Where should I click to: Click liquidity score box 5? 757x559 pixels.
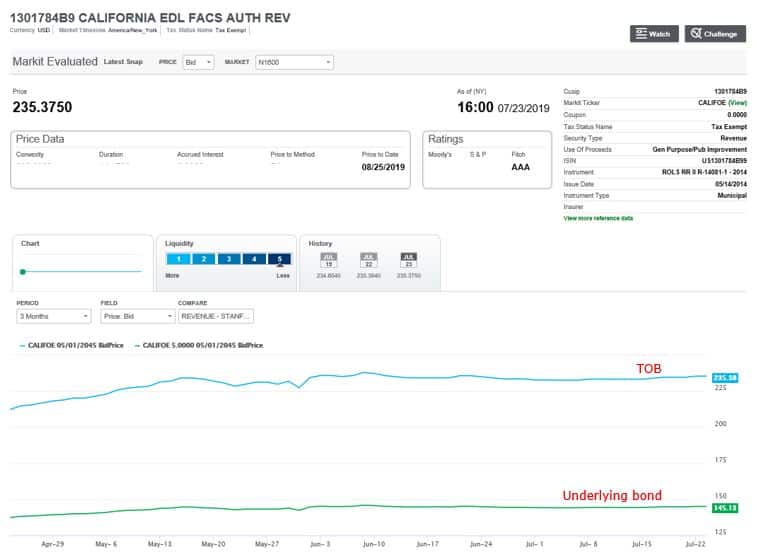[x=280, y=259]
